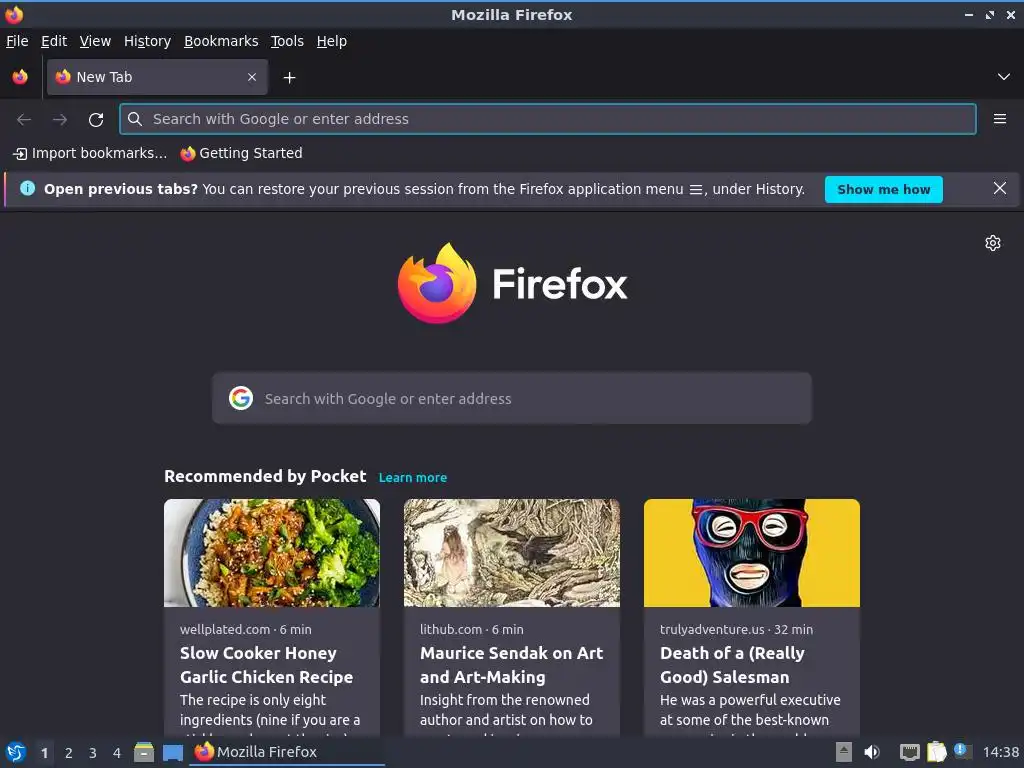
Task: Open the masked salesman article thumbnail
Action: coord(752,552)
